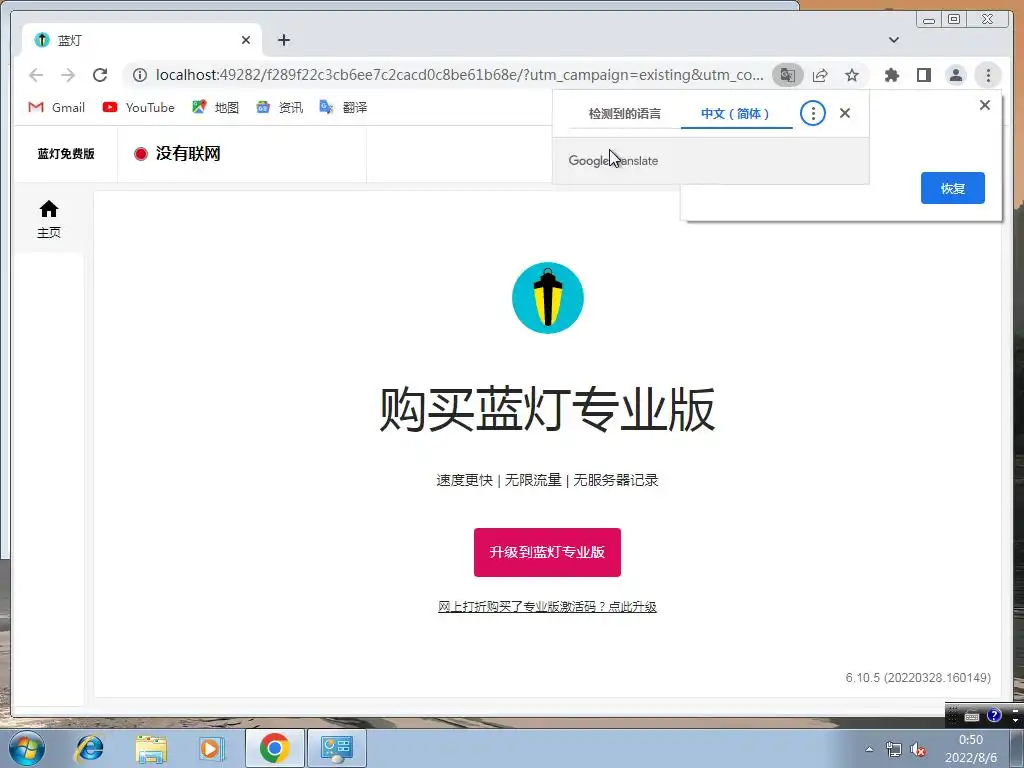Click the address bar URL
The image size is (1024, 768).
tap(459, 75)
